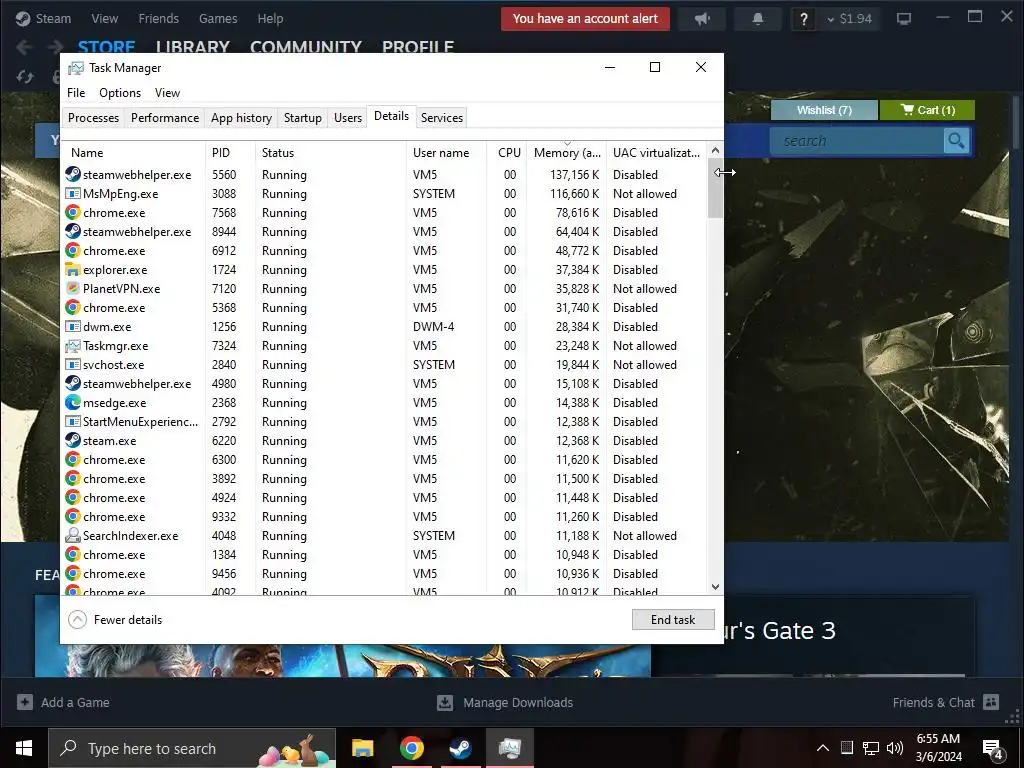Open Manage Downloads in Steam
1024x768 pixels.
coord(505,702)
